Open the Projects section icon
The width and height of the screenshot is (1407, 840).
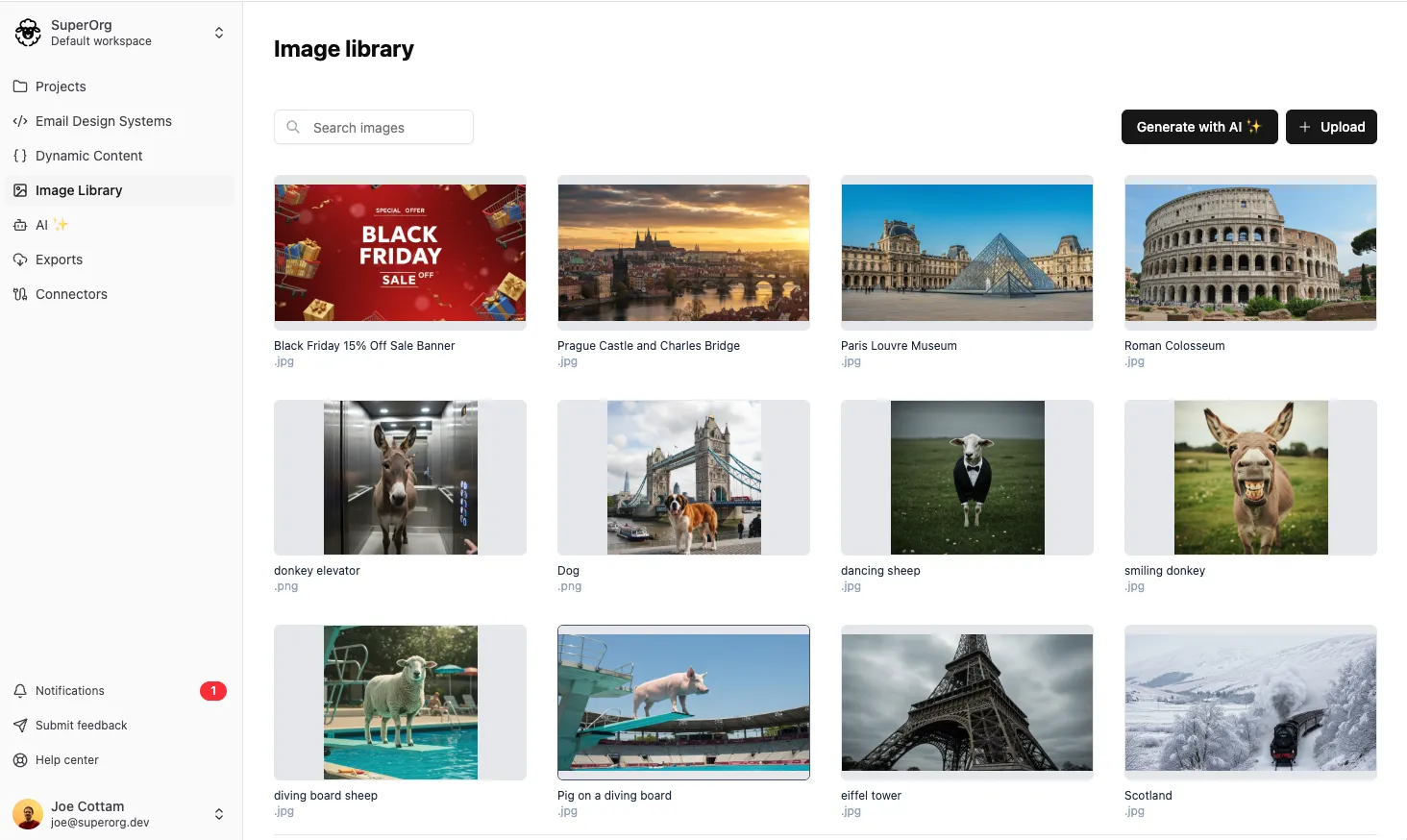coord(20,86)
